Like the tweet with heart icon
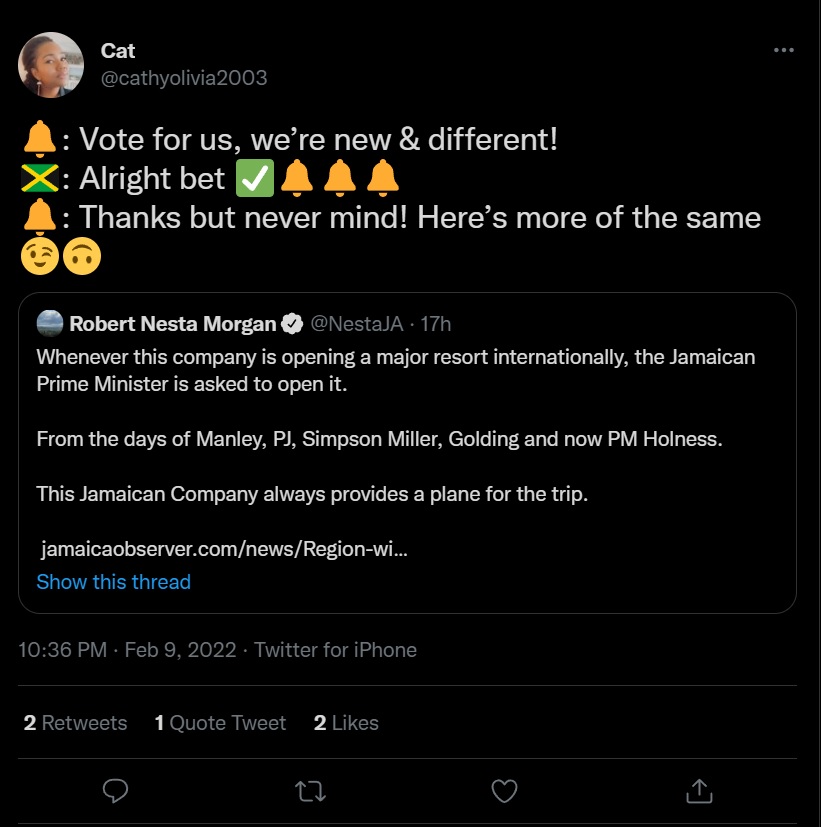The image size is (821, 827). click(x=504, y=791)
